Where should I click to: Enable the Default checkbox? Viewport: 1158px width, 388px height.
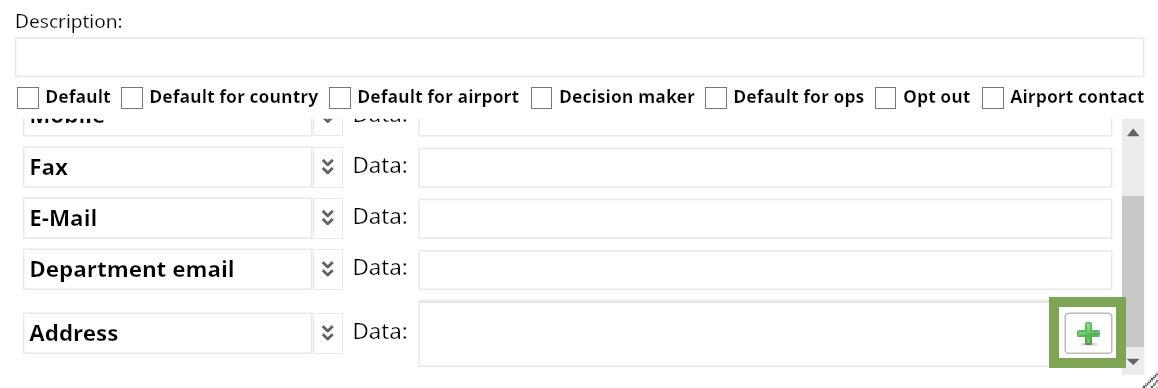28,98
